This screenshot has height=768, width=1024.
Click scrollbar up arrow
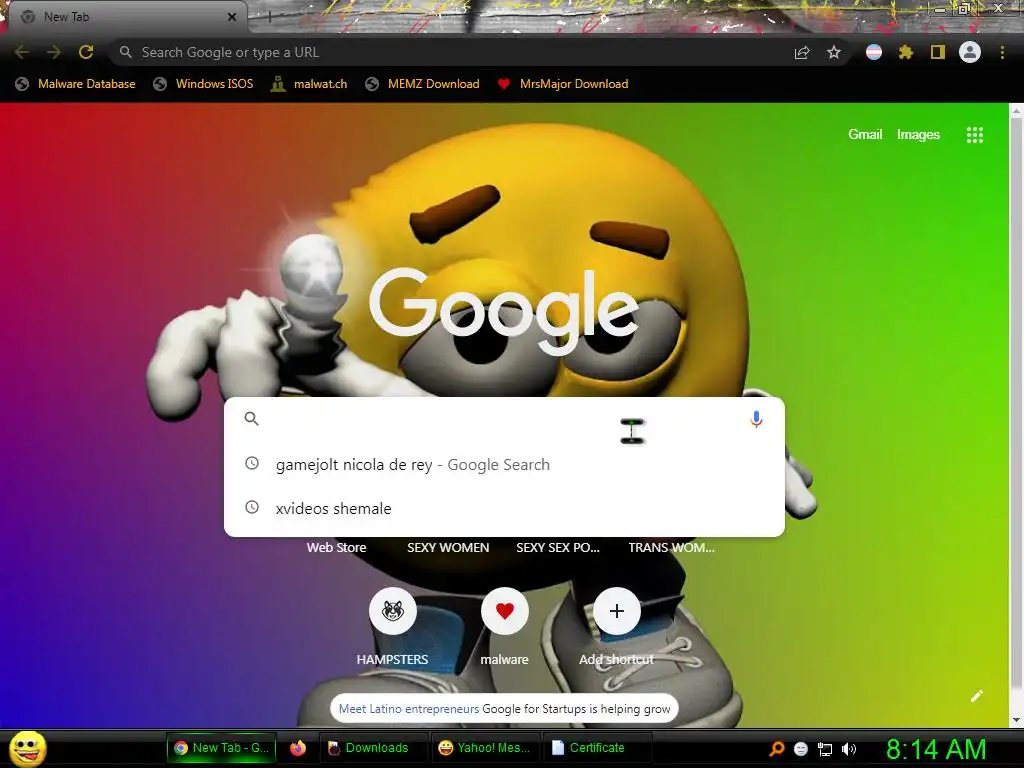(x=1016, y=111)
